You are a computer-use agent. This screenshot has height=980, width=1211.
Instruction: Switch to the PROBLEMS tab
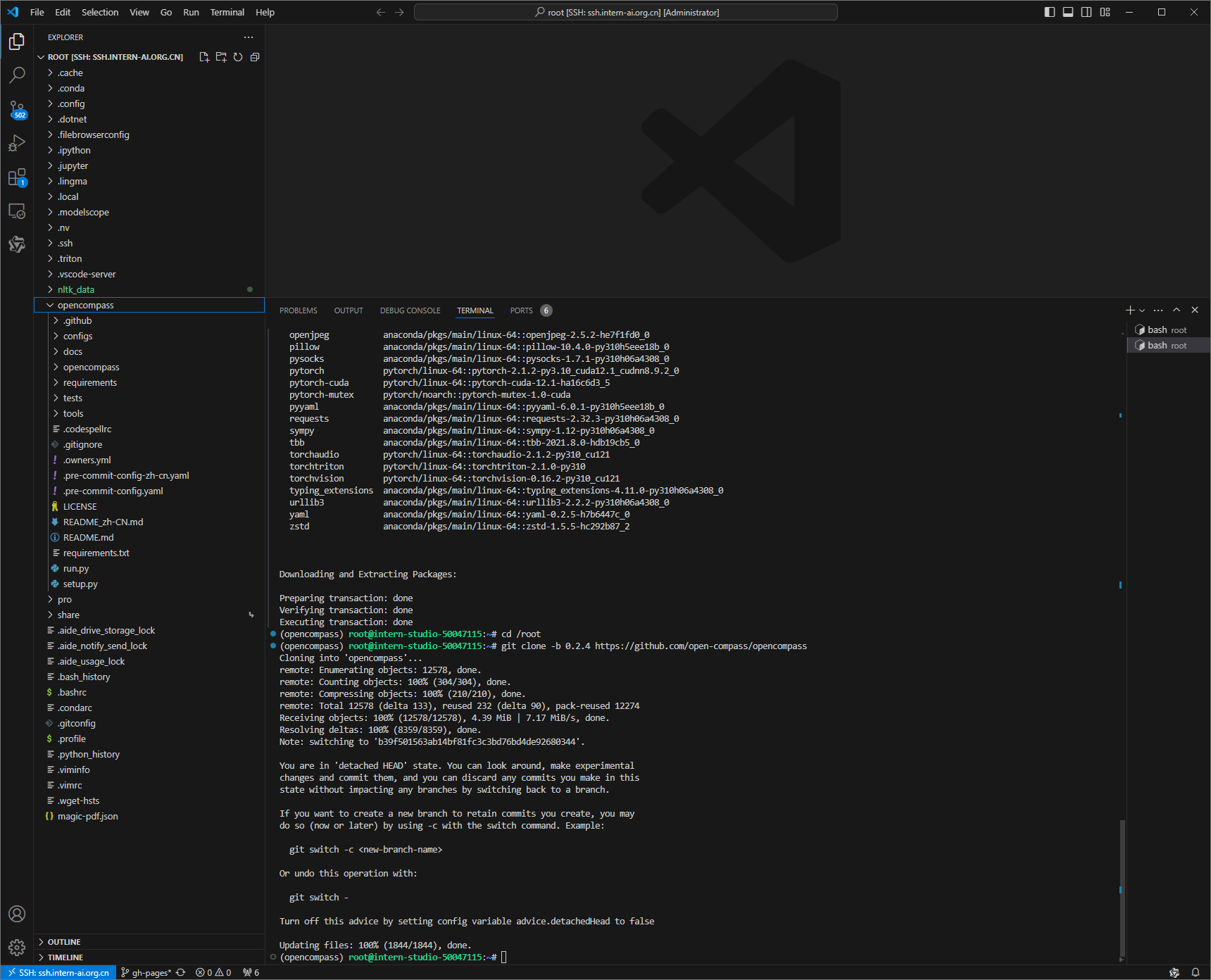[x=298, y=310]
